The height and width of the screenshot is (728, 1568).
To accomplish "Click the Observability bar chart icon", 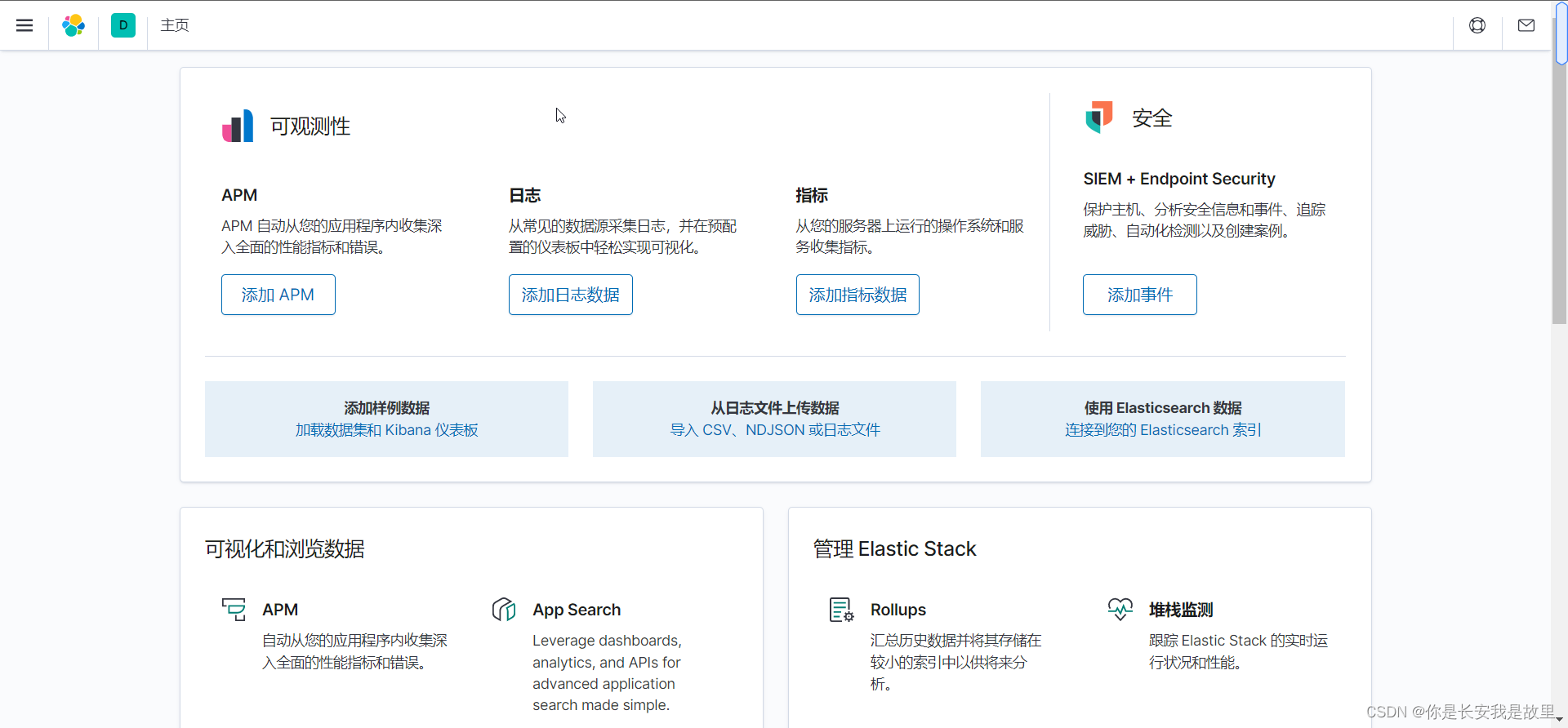I will pyautogui.click(x=238, y=126).
